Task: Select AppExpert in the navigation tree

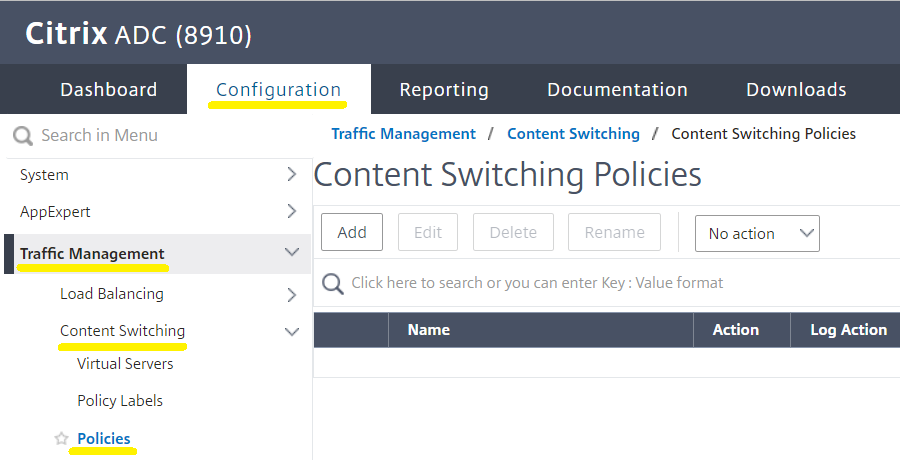Action: click(x=55, y=211)
